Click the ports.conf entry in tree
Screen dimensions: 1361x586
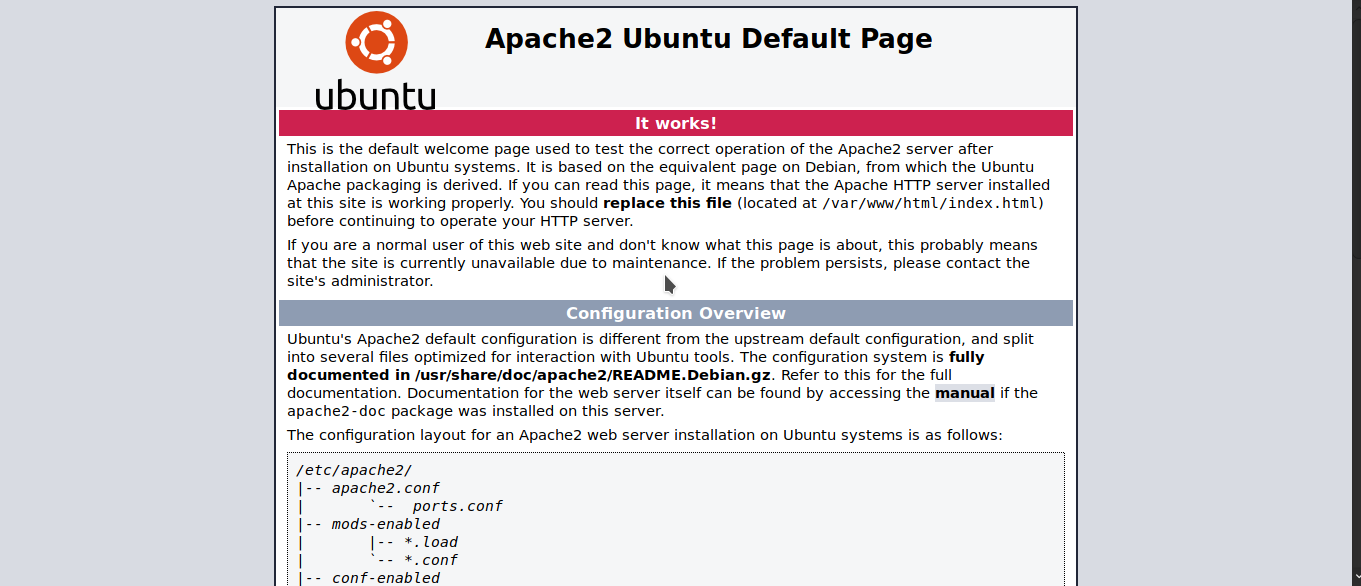[457, 506]
